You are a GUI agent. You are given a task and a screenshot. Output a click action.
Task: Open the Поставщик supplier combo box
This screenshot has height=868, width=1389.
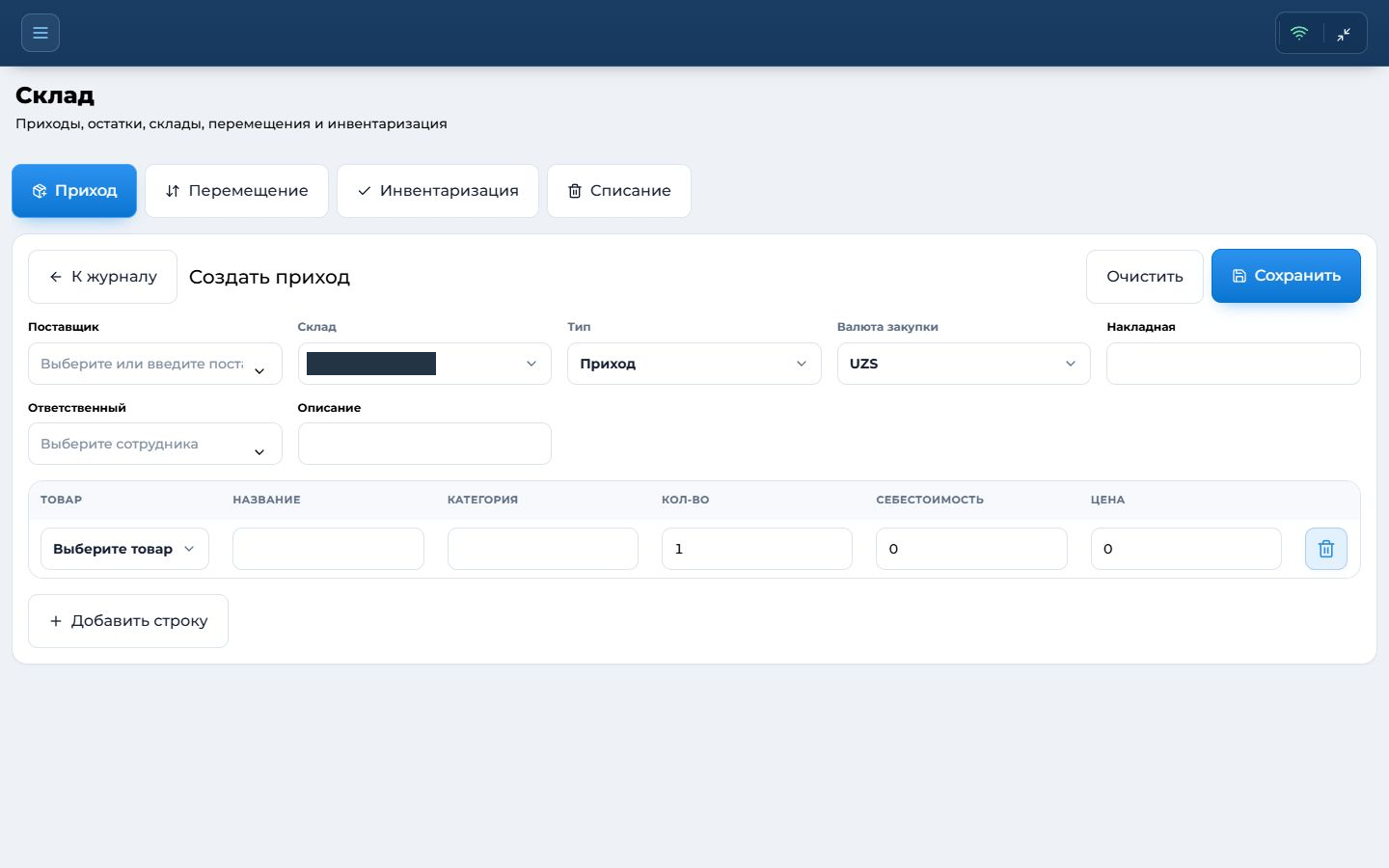[155, 364]
